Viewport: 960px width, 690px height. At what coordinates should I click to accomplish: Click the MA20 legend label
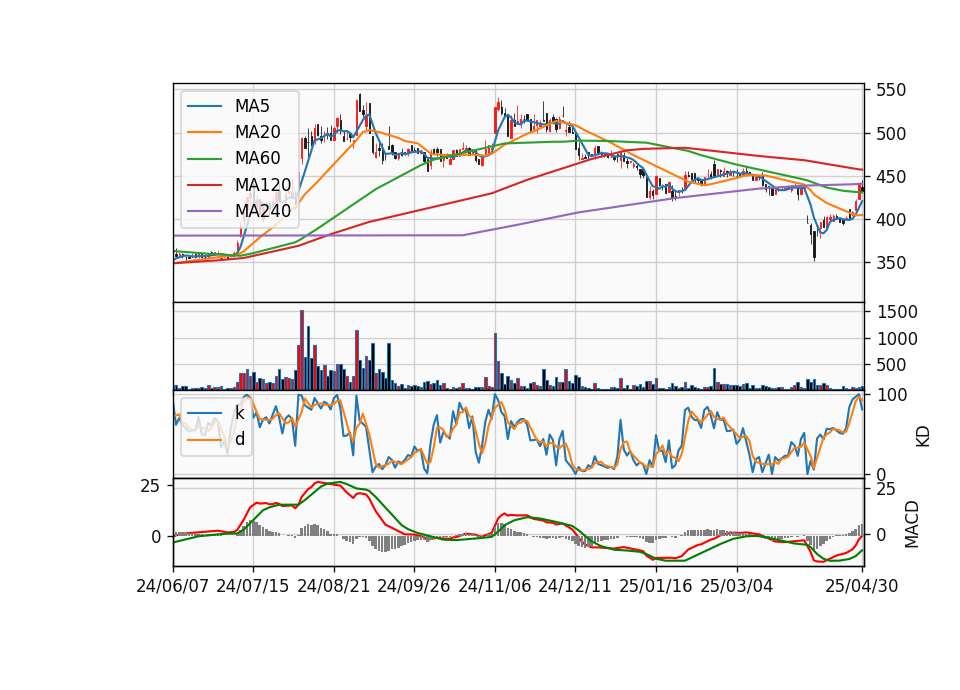[257, 132]
